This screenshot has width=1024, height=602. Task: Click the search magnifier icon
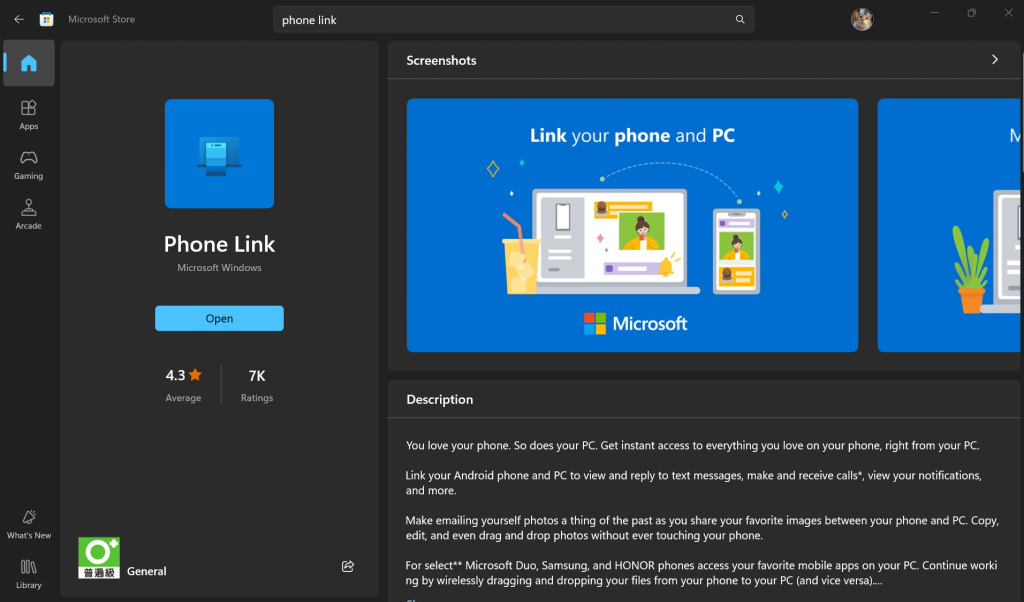pyautogui.click(x=740, y=20)
